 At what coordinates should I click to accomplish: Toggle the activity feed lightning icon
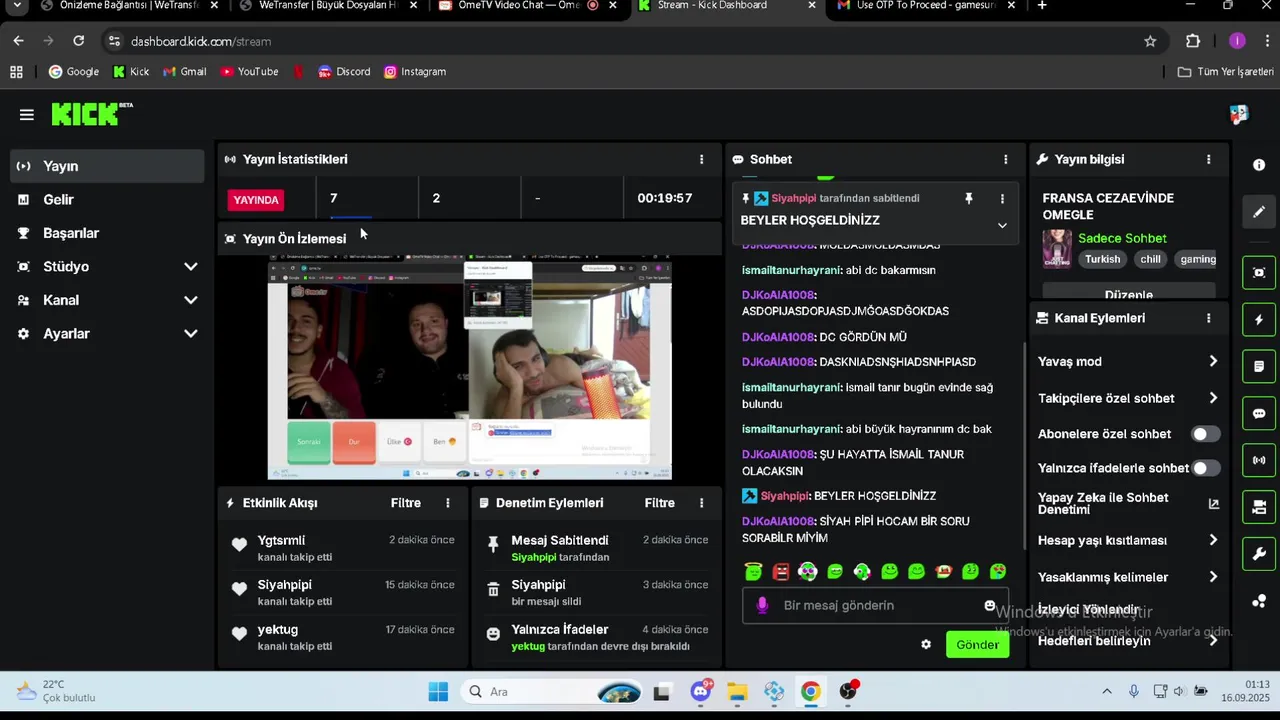point(1259,320)
